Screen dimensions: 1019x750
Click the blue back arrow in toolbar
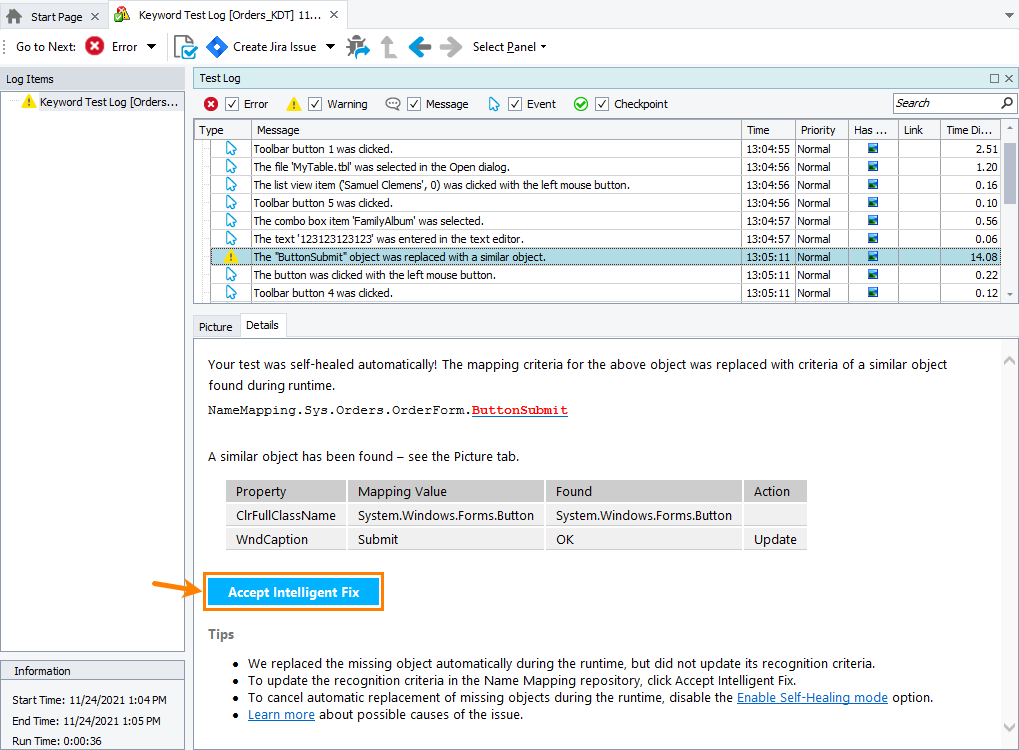[420, 46]
